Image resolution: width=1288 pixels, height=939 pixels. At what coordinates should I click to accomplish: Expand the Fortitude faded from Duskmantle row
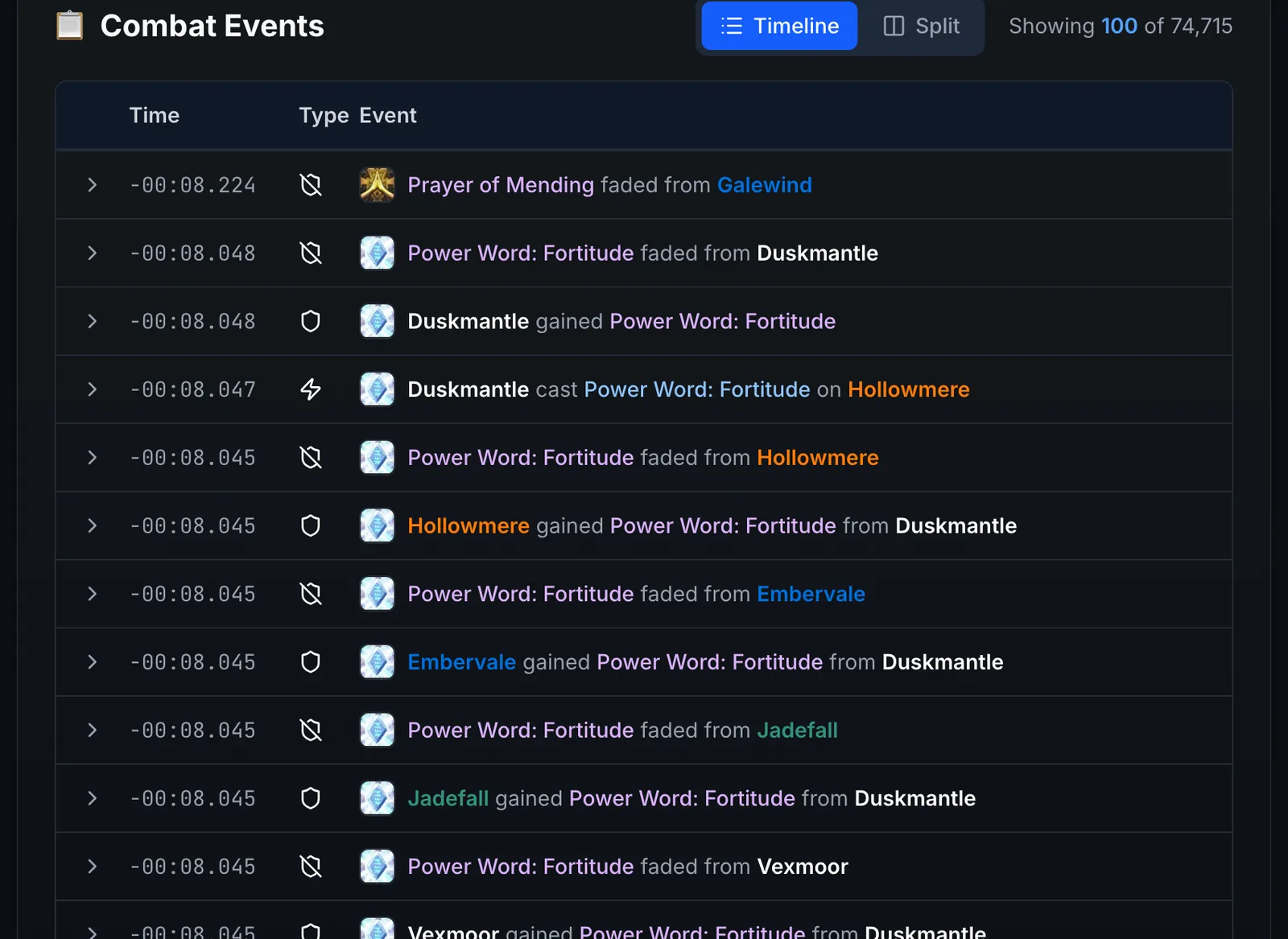[x=92, y=253]
